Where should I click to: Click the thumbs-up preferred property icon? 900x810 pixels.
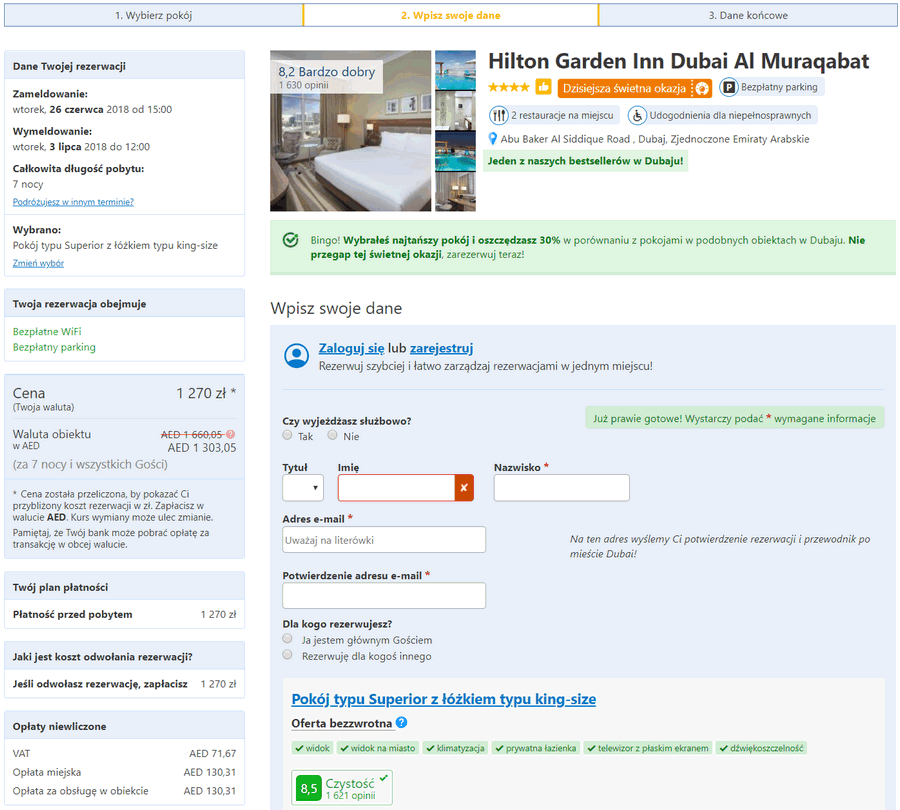[543, 87]
